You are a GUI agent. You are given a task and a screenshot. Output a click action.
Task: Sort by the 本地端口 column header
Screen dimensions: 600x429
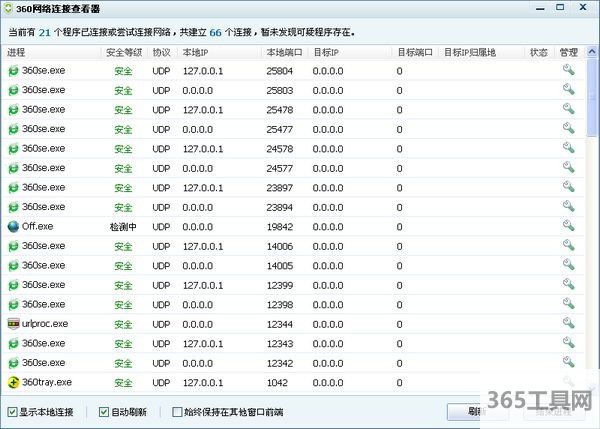285,51
